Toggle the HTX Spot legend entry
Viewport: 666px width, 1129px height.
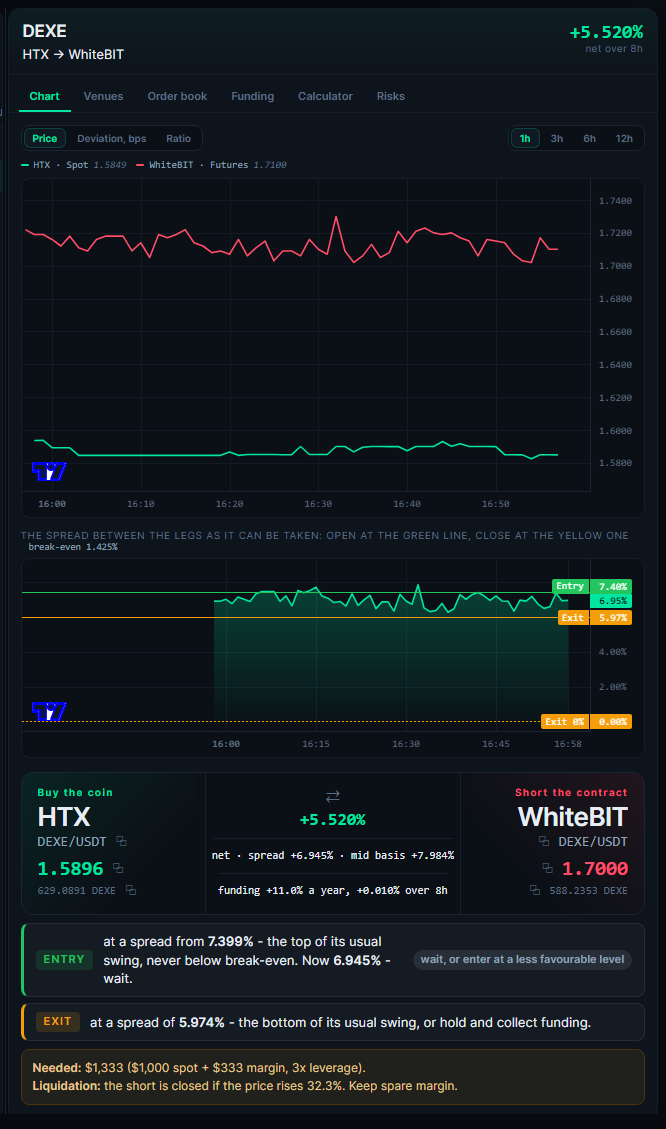point(74,165)
